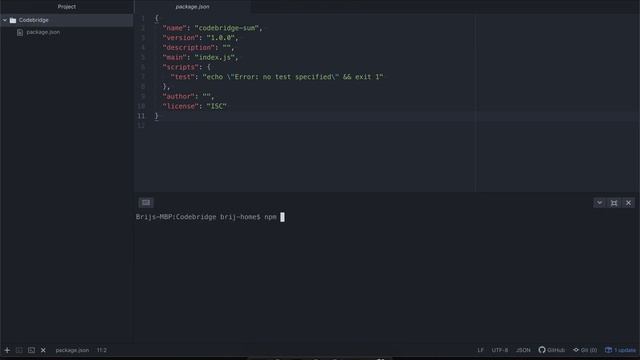Click line number 11 in the gutter
Image resolution: width=640 pixels, height=360 pixels.
tap(141, 116)
